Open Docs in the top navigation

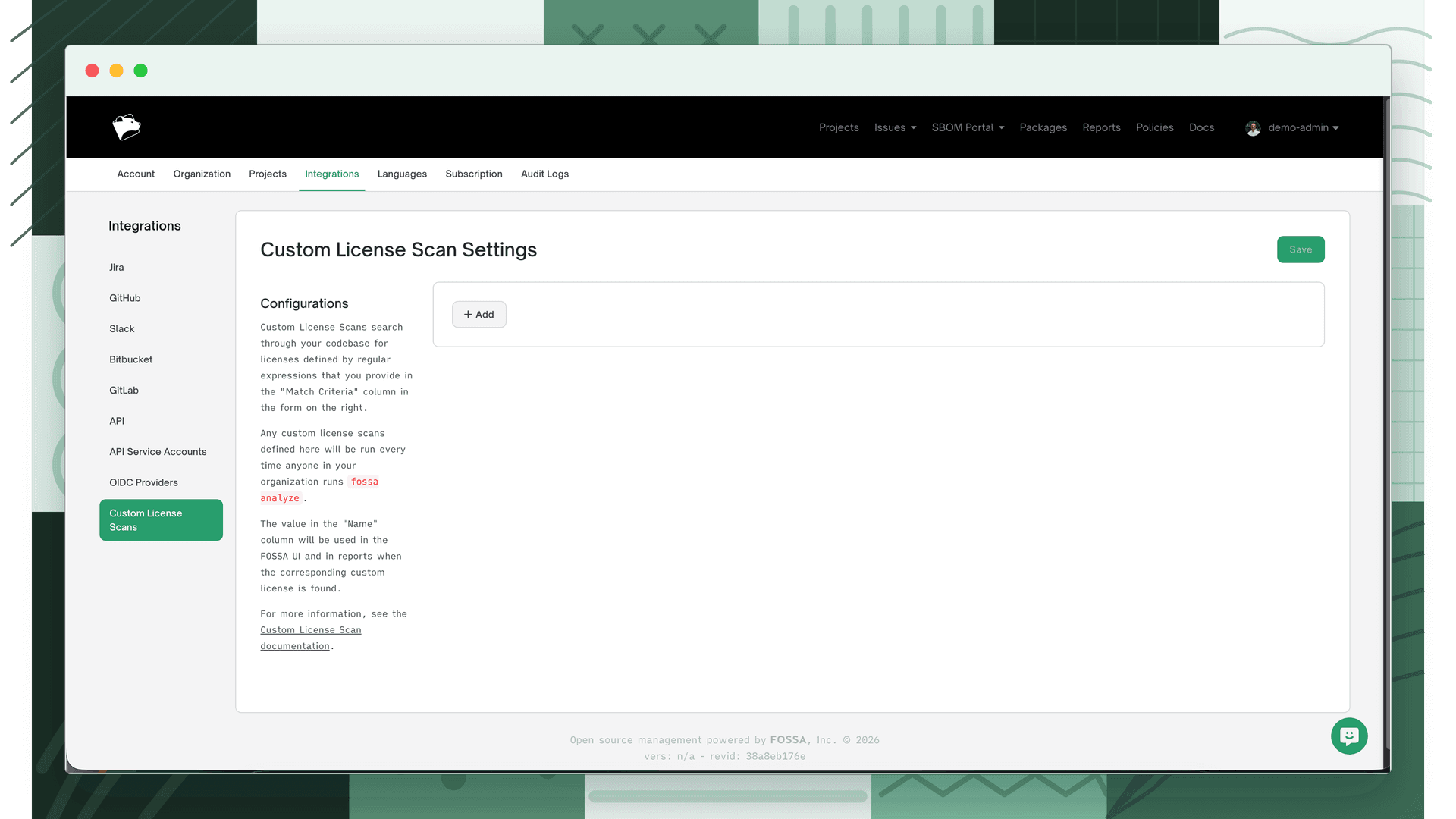tap(1201, 127)
